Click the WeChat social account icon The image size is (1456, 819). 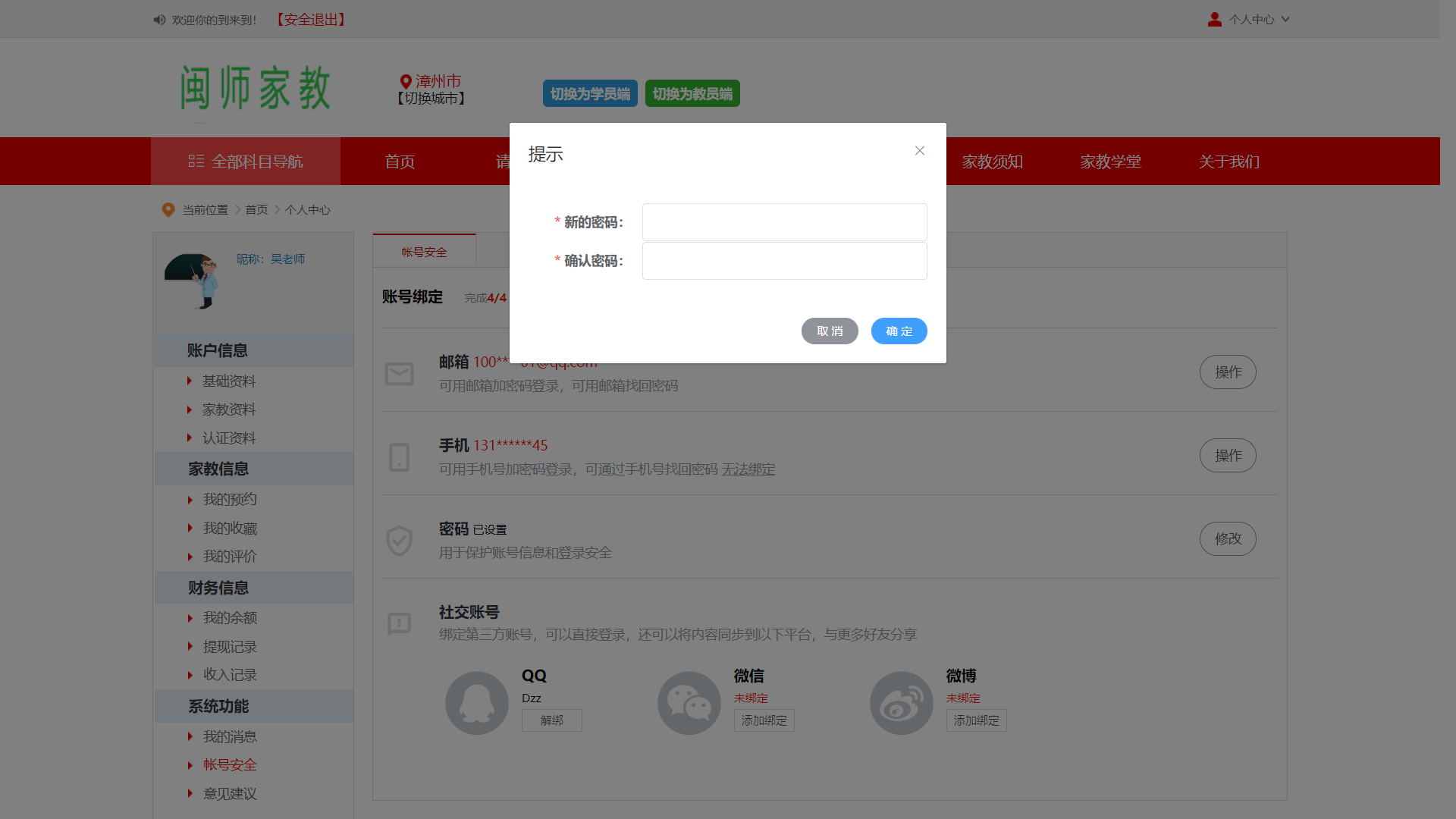click(x=689, y=703)
